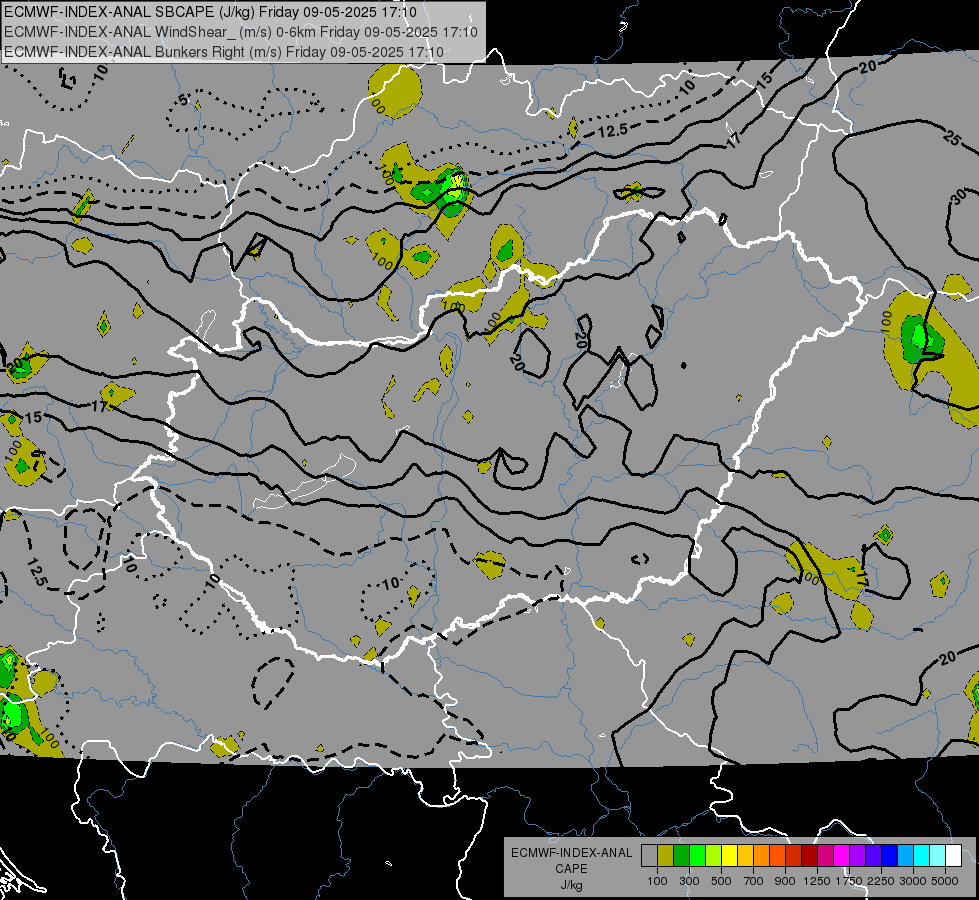Click the 30 contour label

(x=960, y=197)
